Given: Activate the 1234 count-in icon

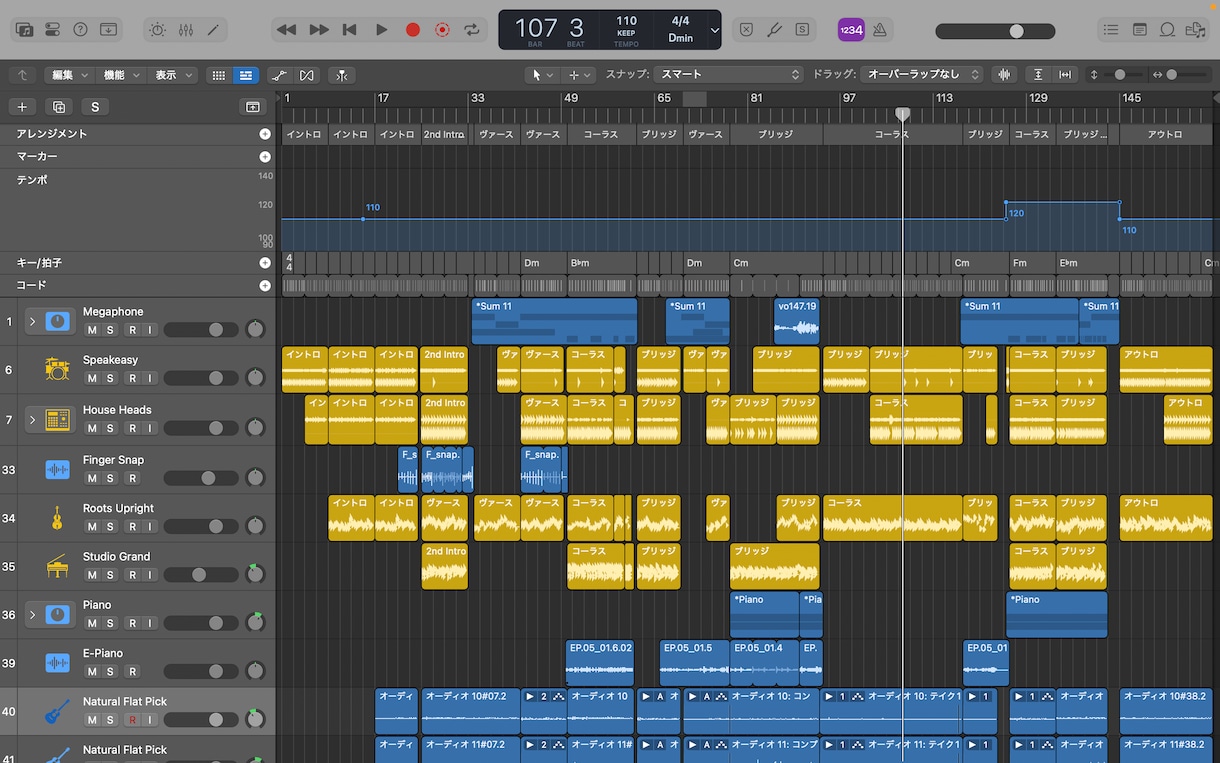Looking at the screenshot, I should (x=851, y=29).
